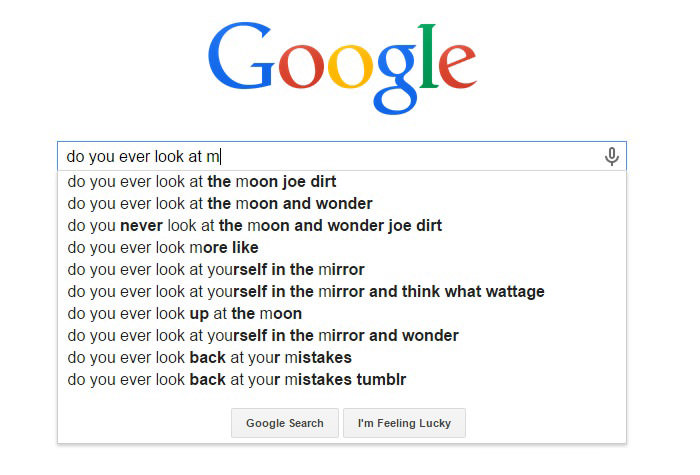Click the microphone voice search icon
The width and height of the screenshot is (700, 475).
tap(612, 156)
